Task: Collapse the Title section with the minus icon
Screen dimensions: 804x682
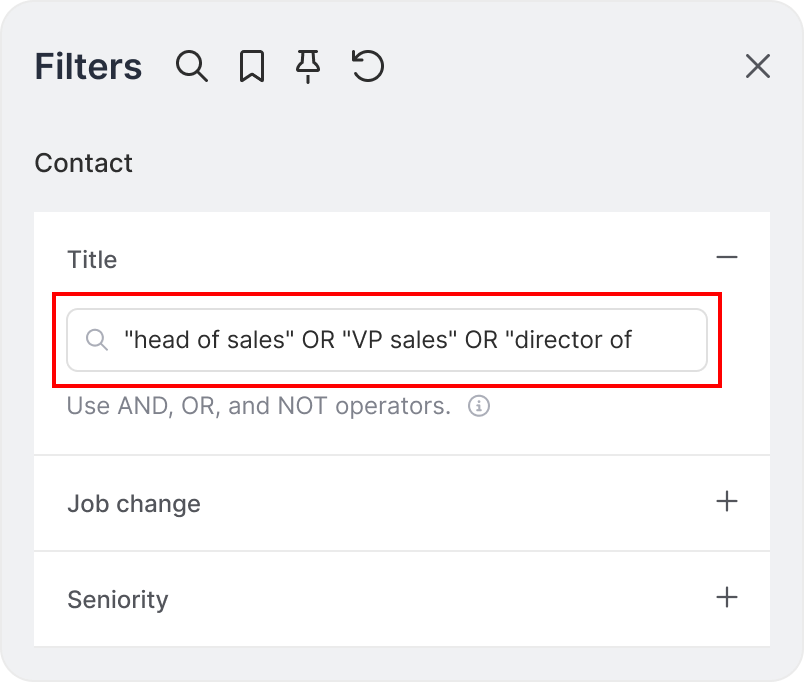Action: (727, 258)
